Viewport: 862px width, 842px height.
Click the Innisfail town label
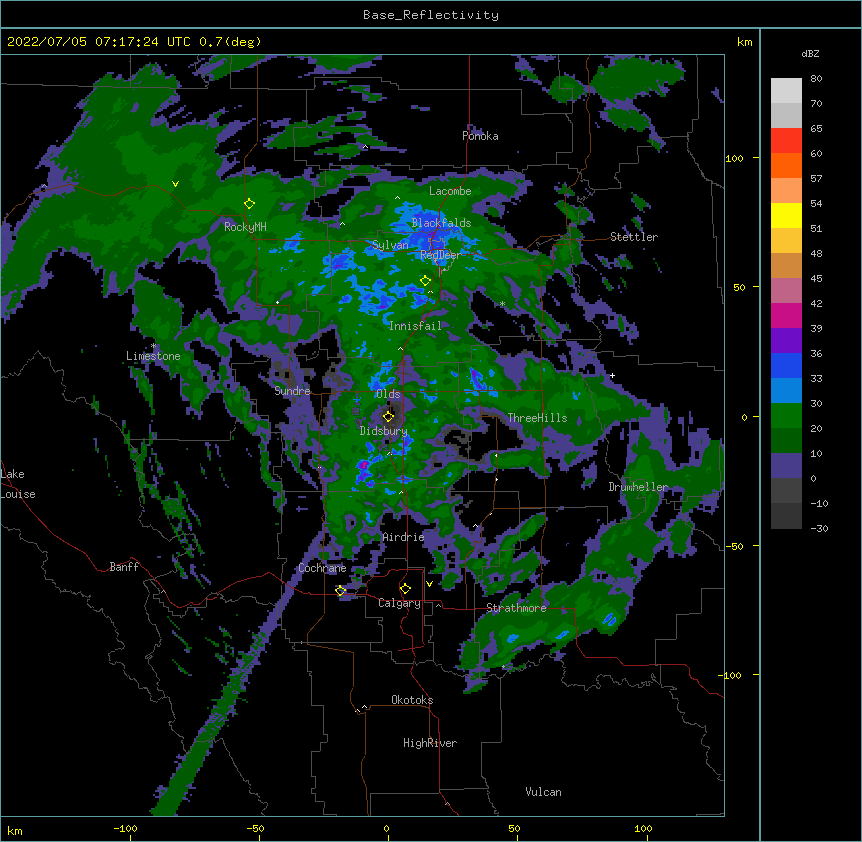click(415, 326)
